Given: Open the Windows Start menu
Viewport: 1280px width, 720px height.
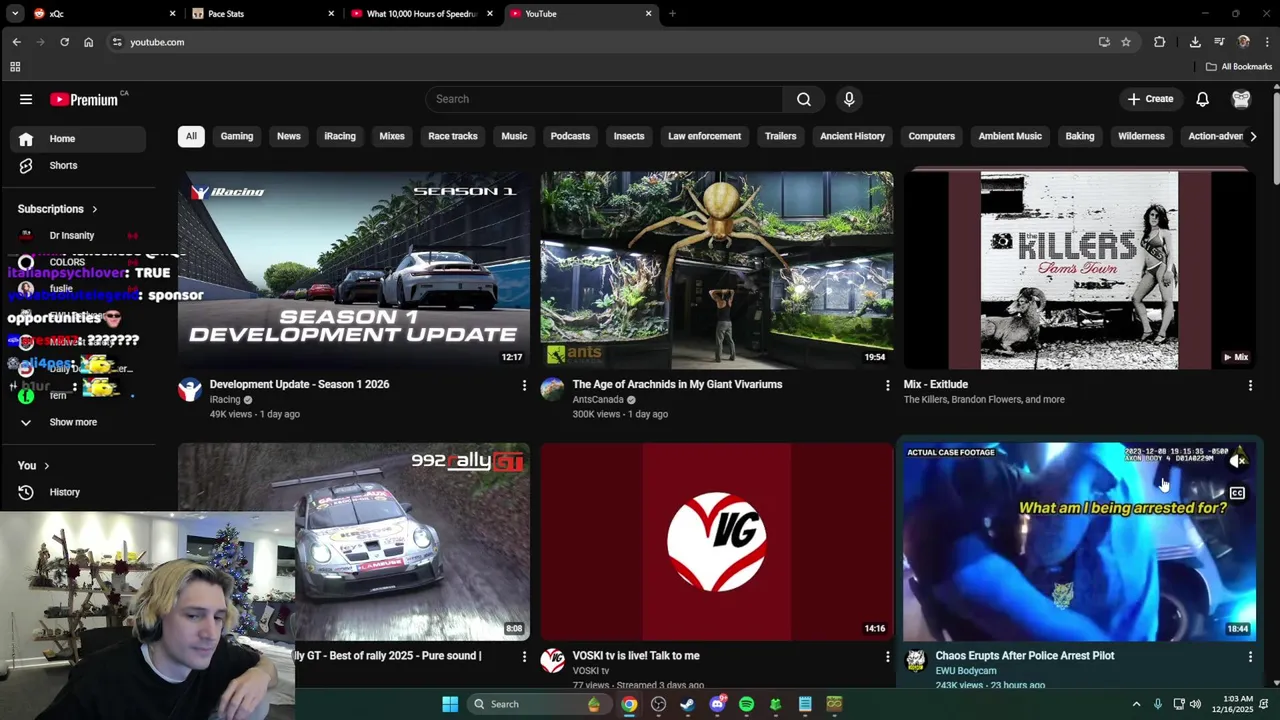Looking at the screenshot, I should tap(450, 704).
